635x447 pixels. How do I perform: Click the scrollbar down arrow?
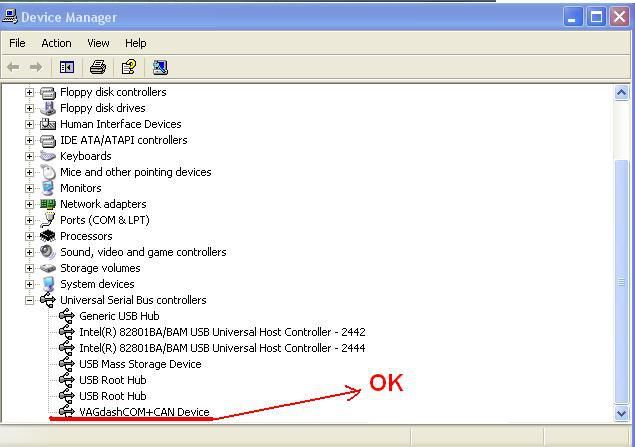[621, 414]
